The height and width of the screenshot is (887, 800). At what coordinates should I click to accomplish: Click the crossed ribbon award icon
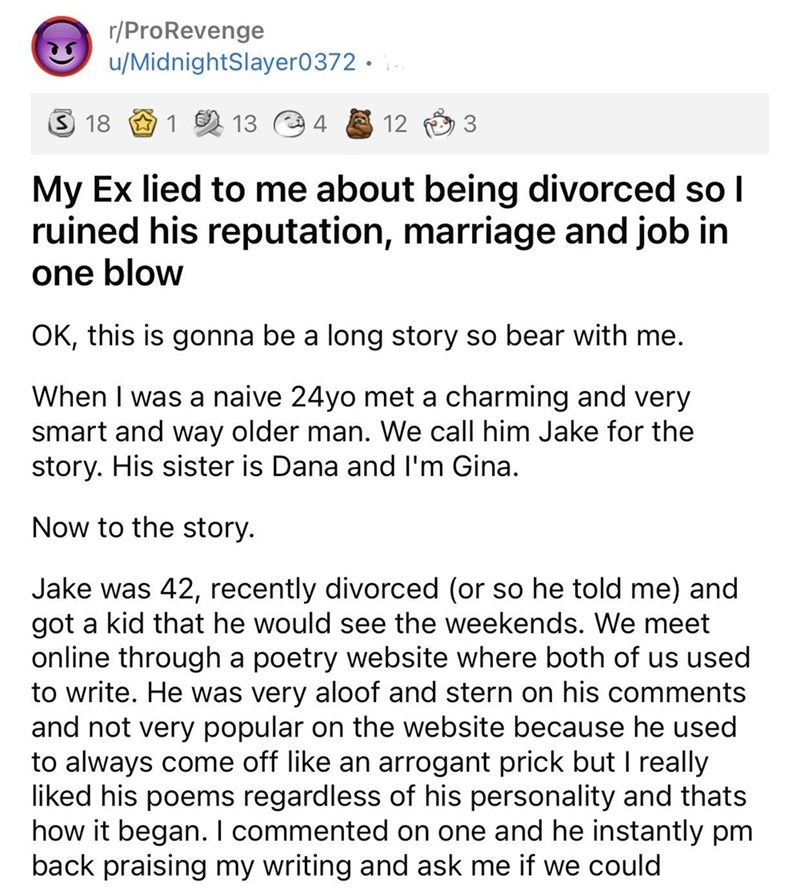(x=207, y=125)
